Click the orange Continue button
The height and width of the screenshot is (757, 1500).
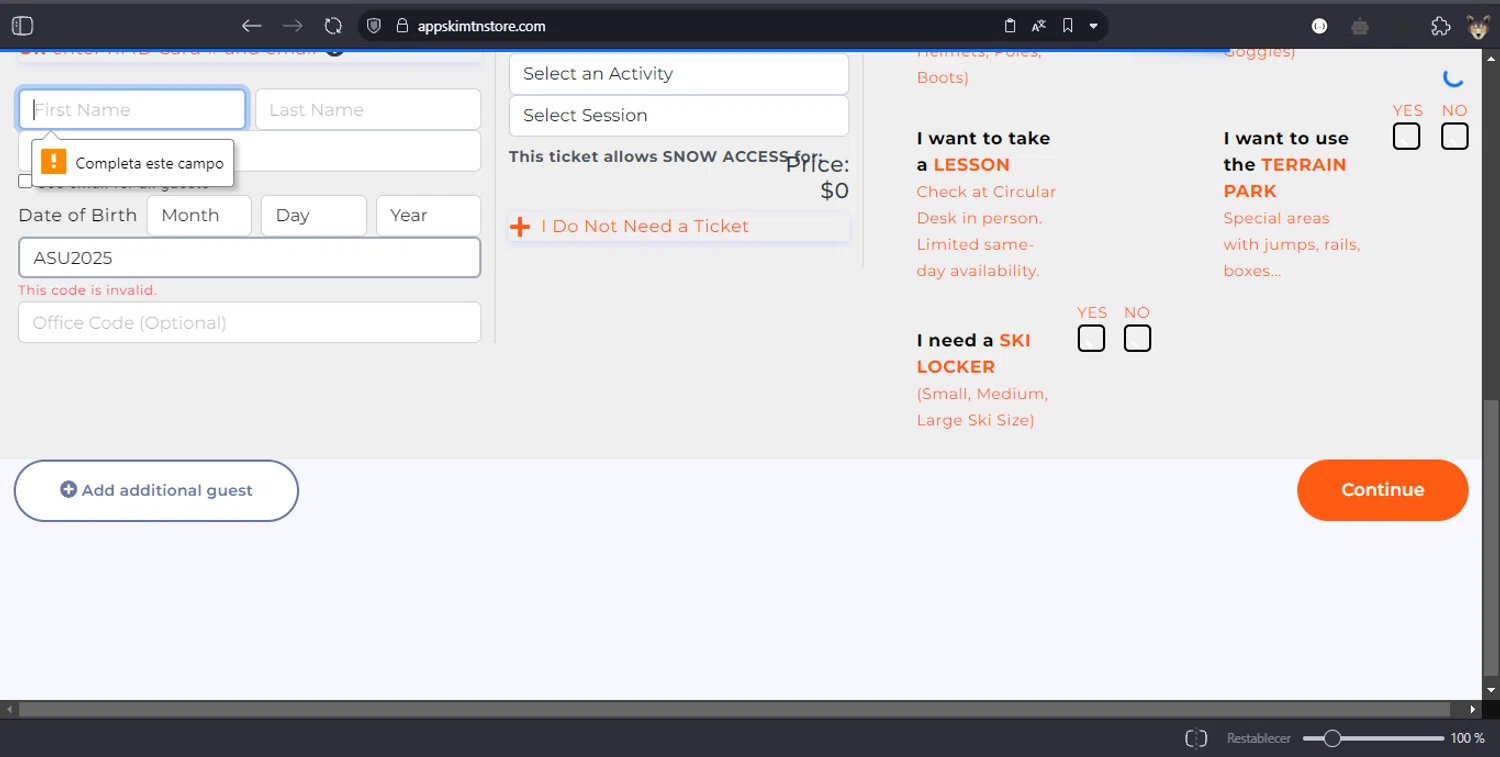1383,490
